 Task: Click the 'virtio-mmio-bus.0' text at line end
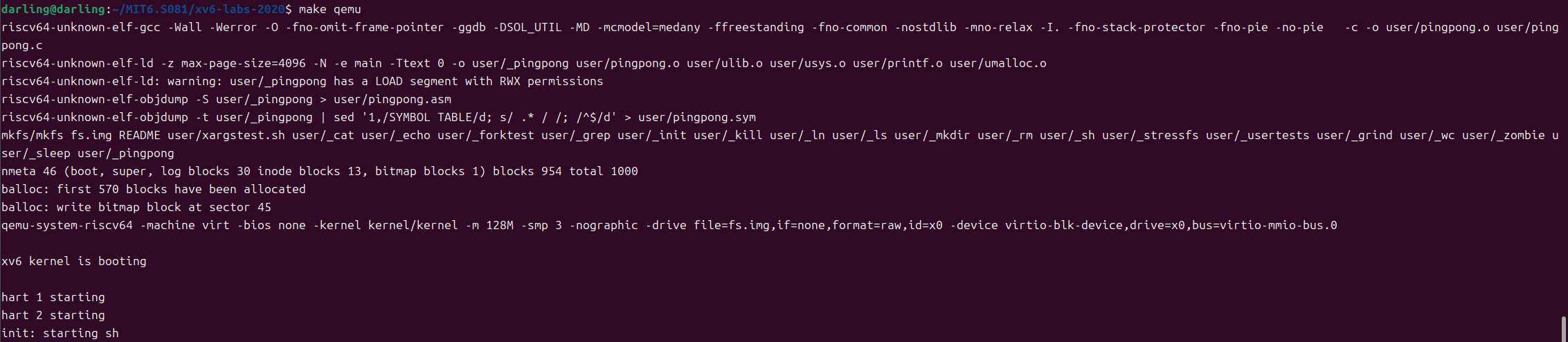(1279, 225)
